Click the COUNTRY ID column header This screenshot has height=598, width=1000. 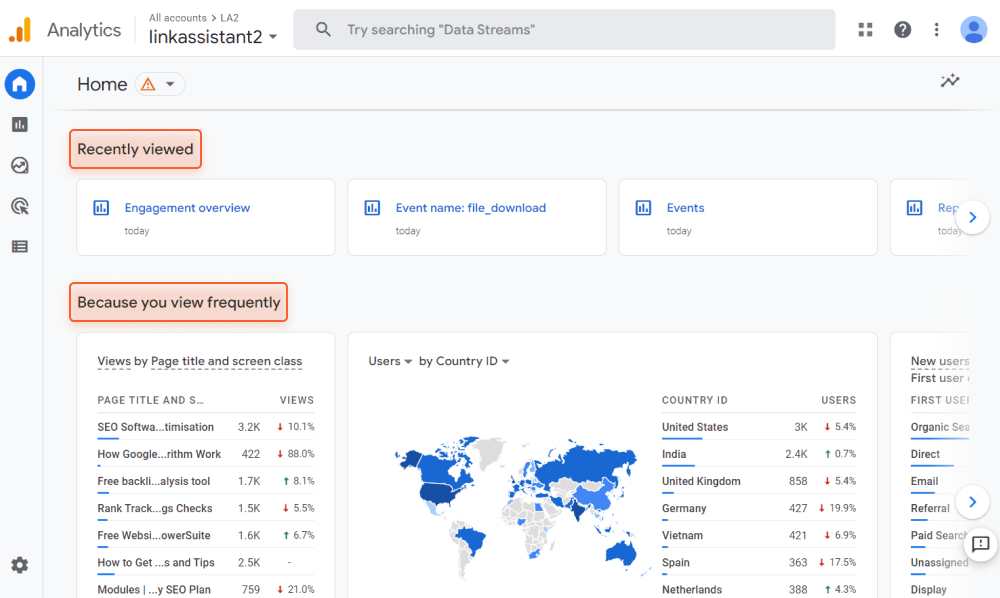tap(695, 400)
